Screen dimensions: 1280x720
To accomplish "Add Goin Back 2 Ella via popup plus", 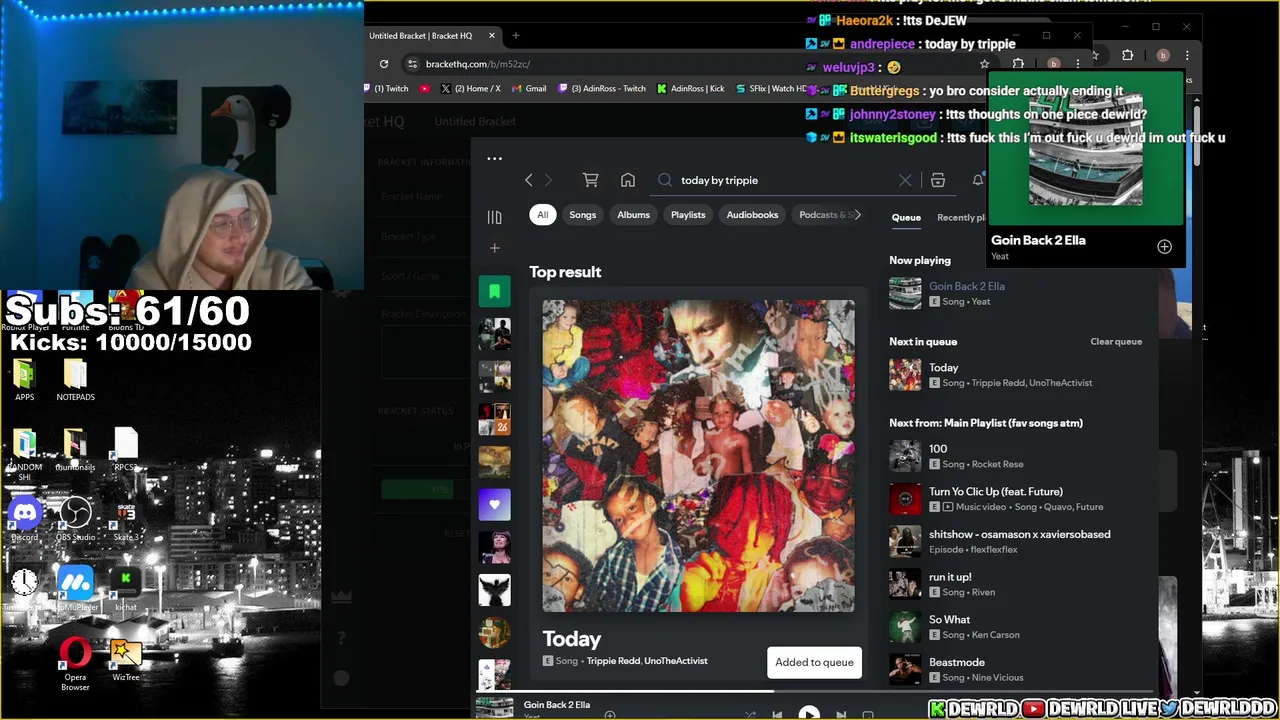I will coord(1164,247).
